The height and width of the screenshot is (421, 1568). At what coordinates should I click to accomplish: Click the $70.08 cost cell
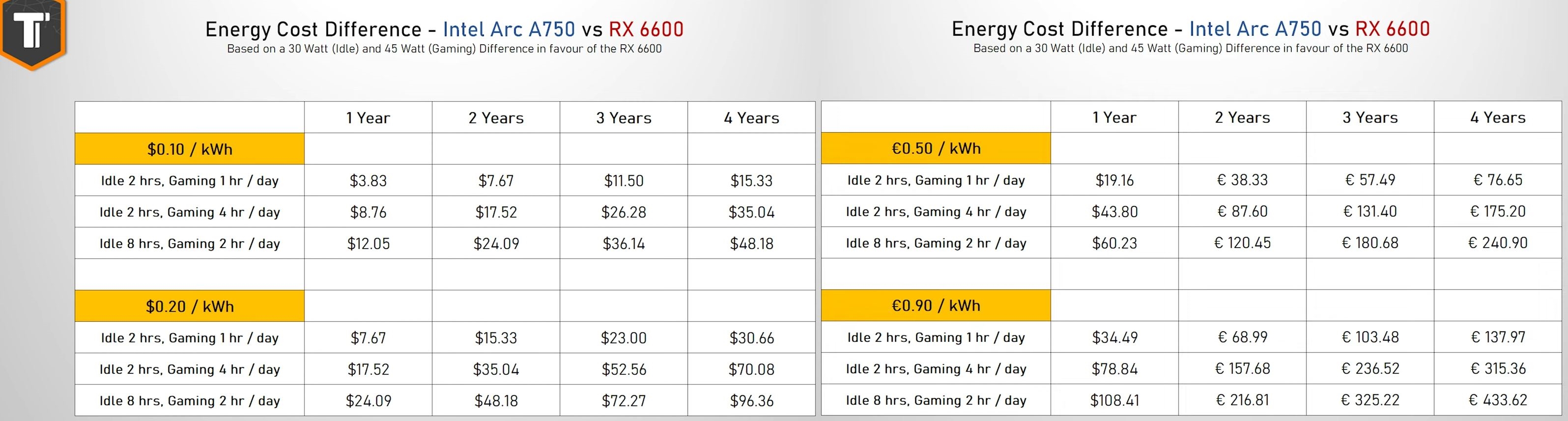pos(751,369)
